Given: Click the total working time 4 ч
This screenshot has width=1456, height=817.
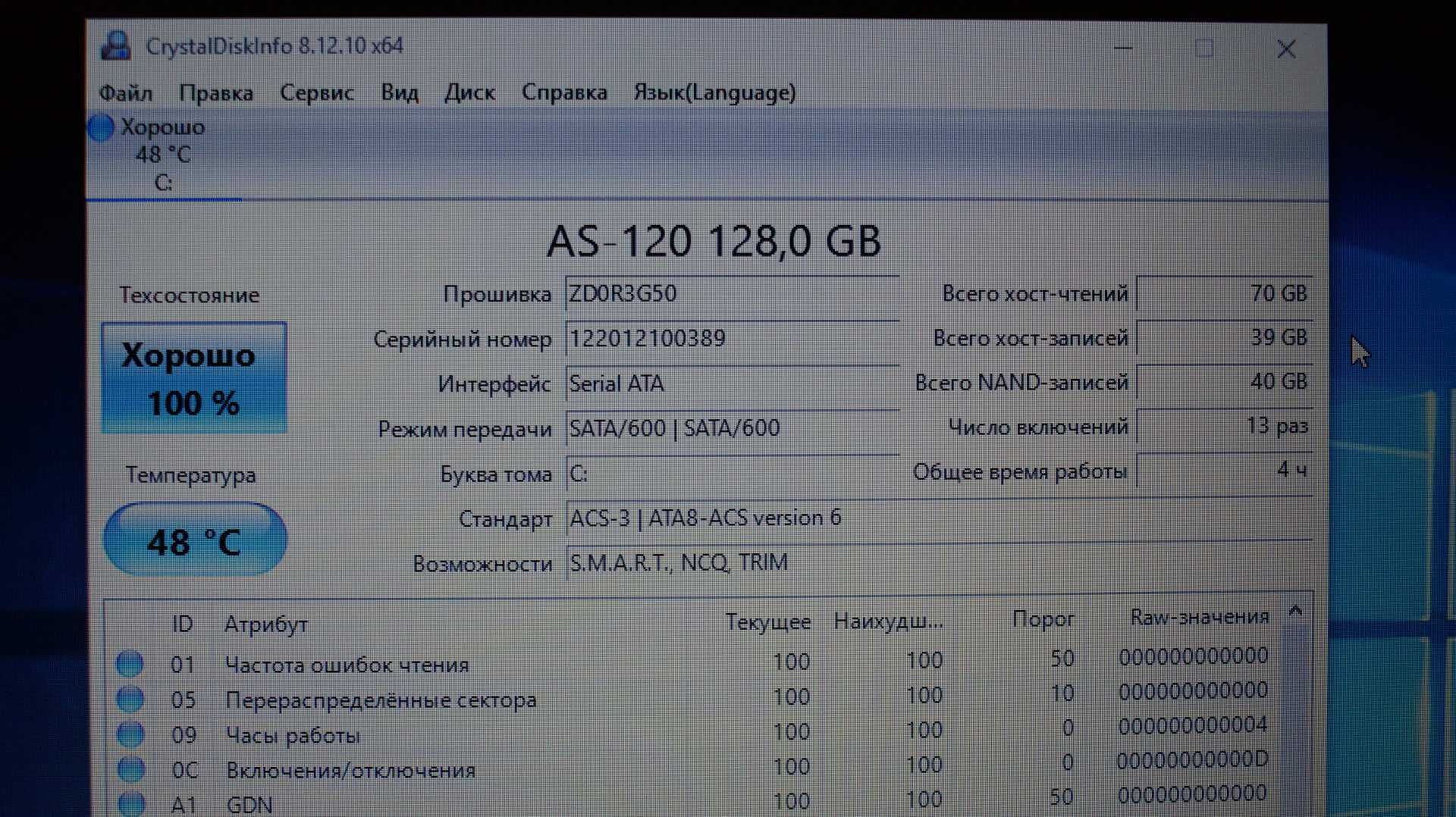Looking at the screenshot, I should click(x=1224, y=470).
